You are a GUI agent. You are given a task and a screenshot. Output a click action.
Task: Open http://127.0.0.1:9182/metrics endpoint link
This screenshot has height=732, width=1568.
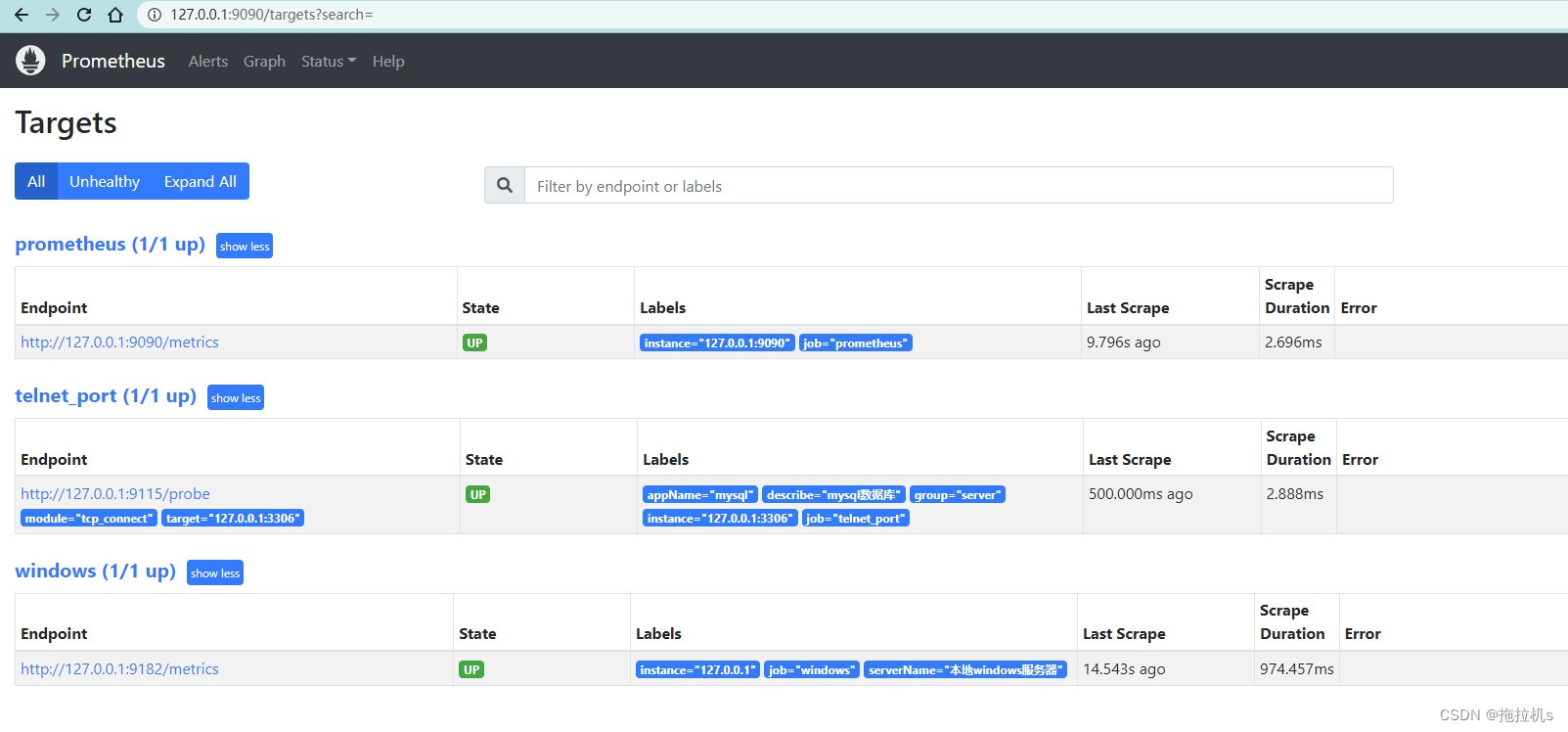[119, 668]
